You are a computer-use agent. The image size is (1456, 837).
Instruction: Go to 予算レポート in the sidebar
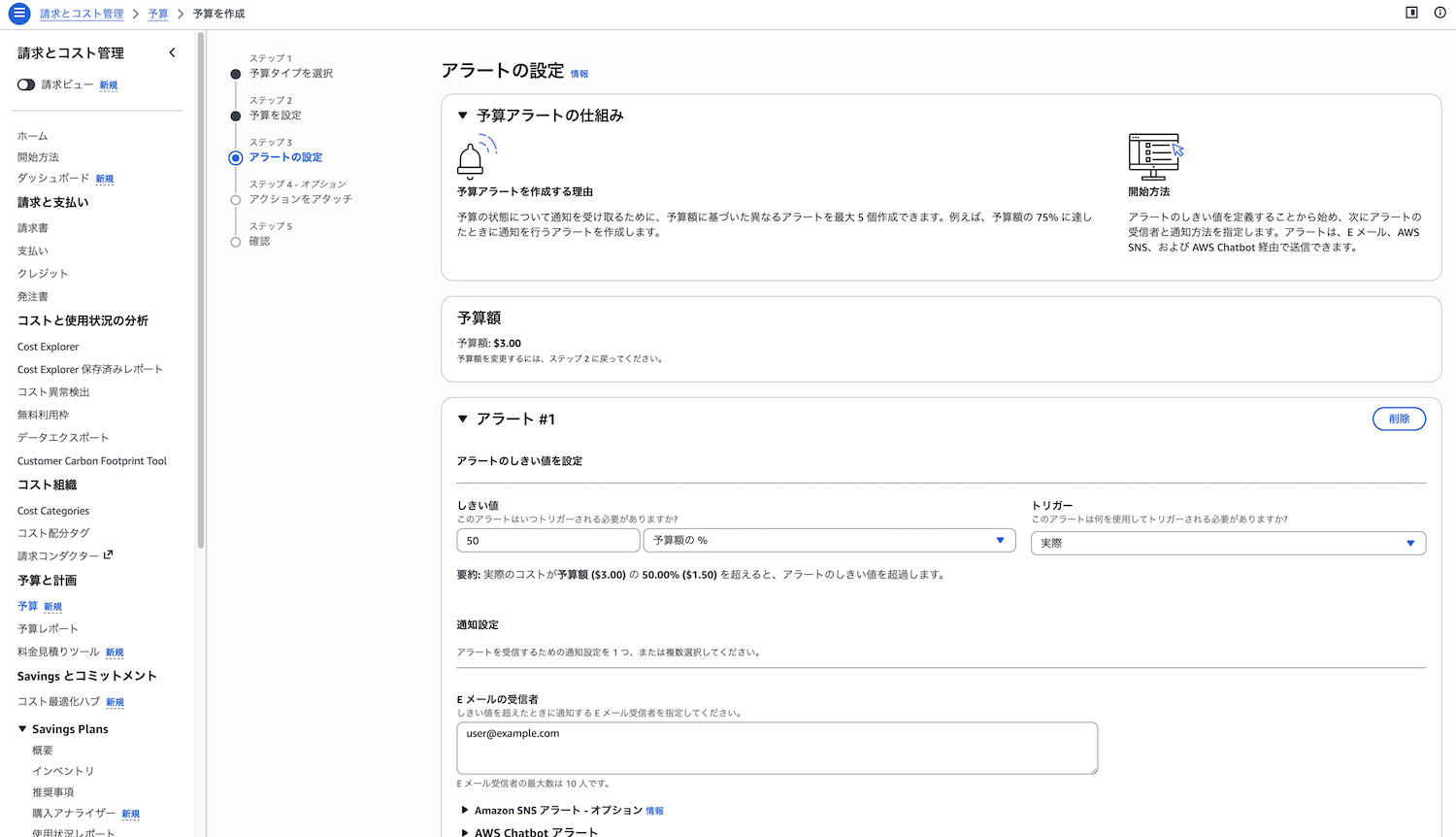[48, 629]
